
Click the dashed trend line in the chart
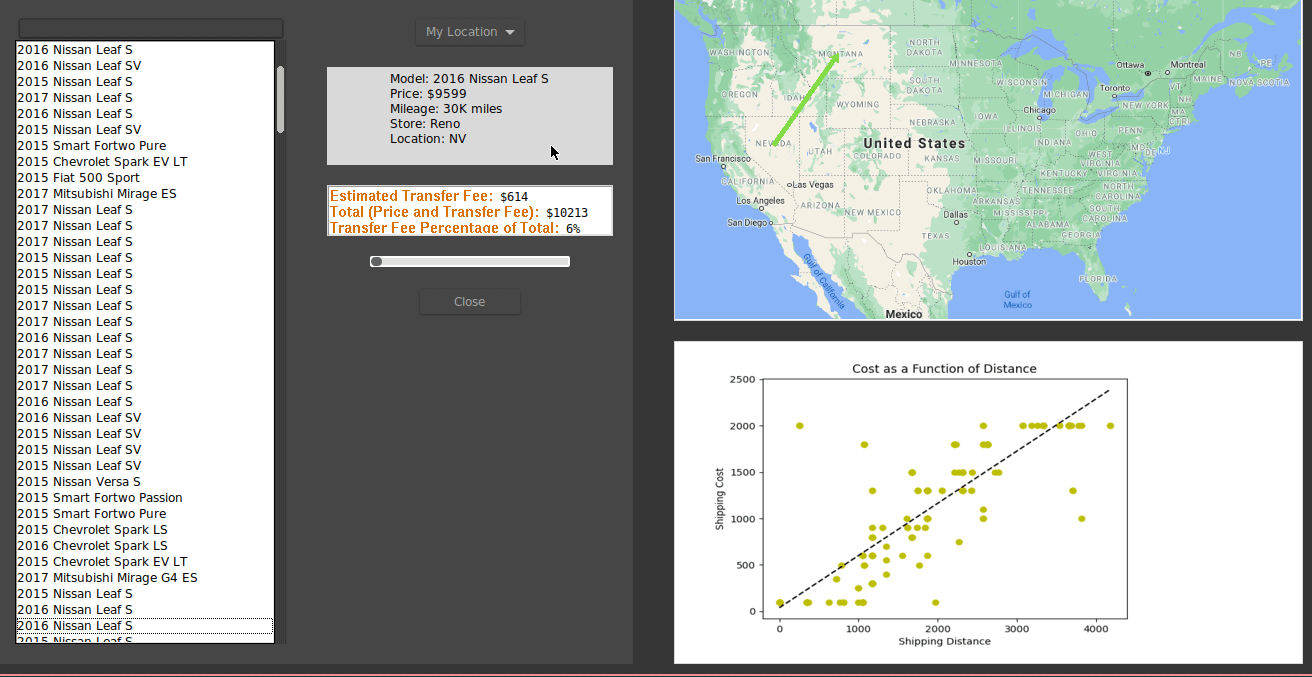click(945, 498)
